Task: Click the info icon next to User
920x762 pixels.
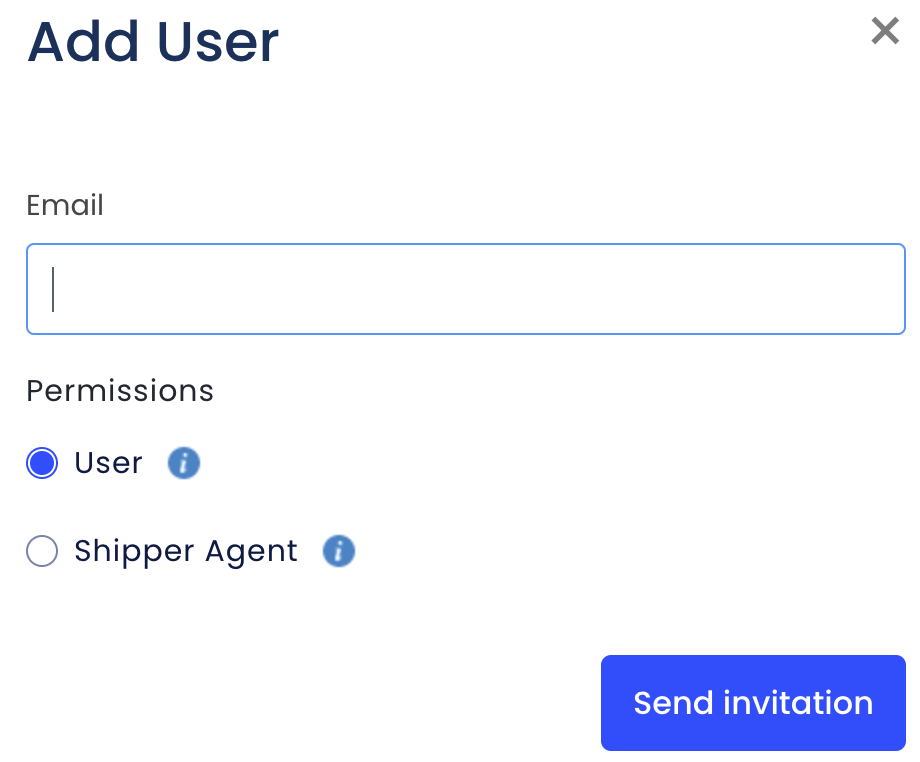Action: pyautogui.click(x=184, y=463)
